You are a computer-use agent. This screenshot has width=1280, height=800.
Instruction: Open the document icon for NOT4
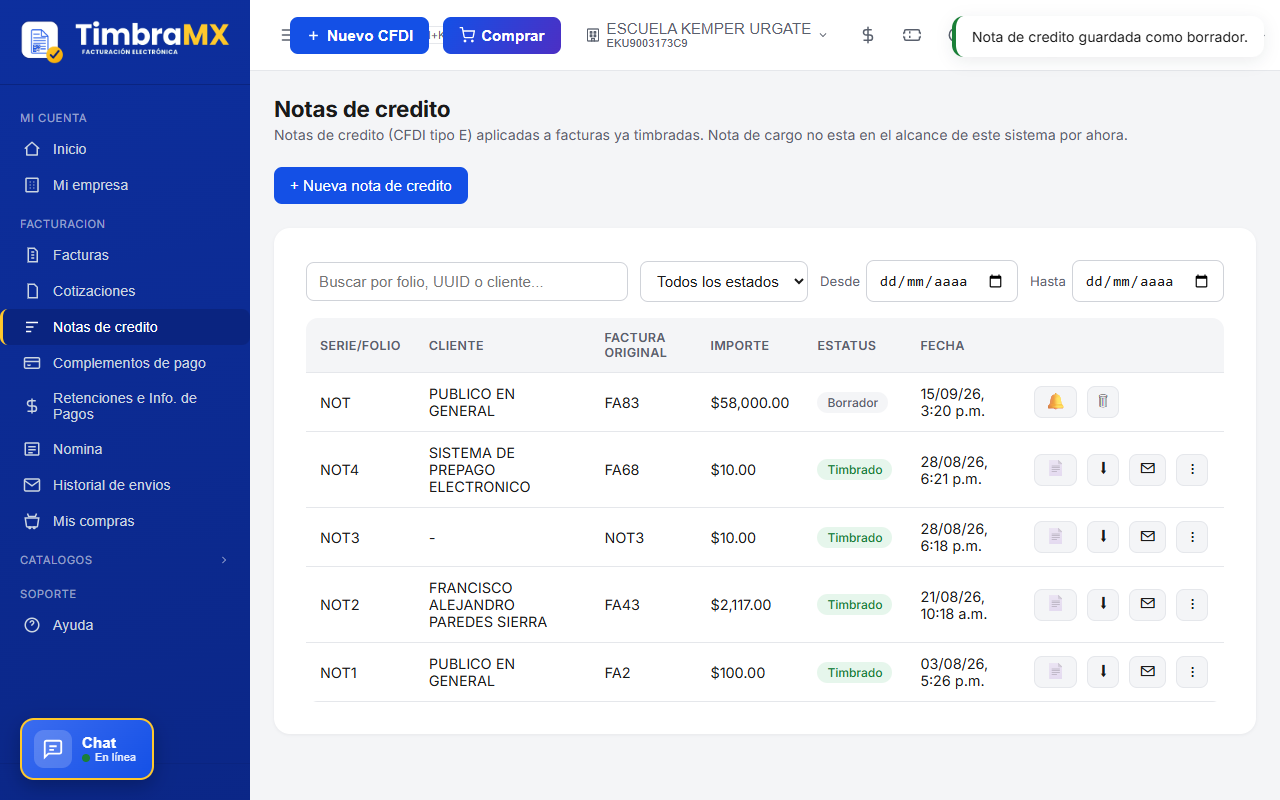pos(1055,470)
